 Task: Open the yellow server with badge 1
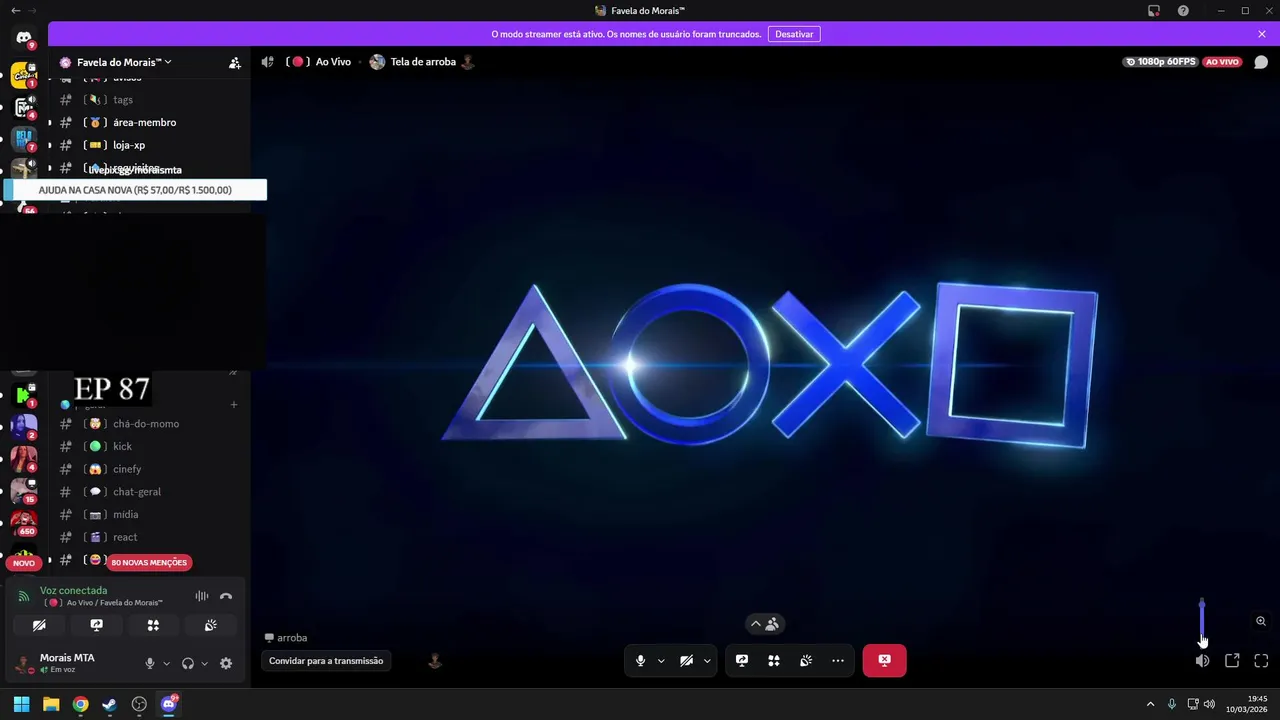[24, 74]
